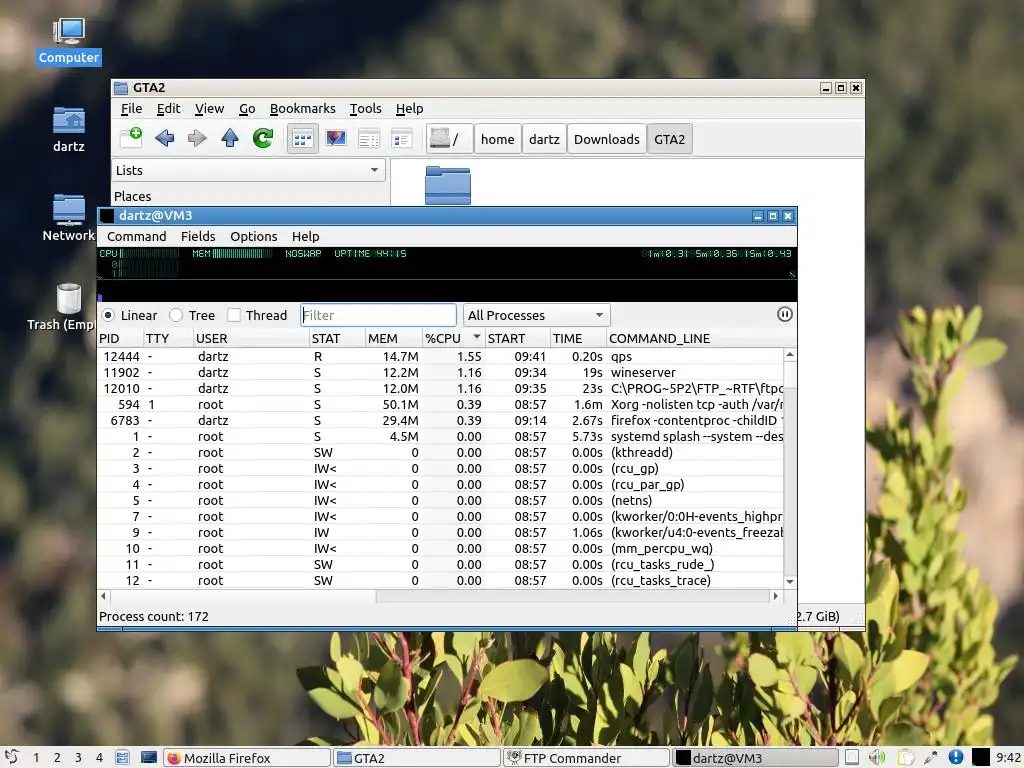
Task: Select the Xorg process row
Action: 441,404
